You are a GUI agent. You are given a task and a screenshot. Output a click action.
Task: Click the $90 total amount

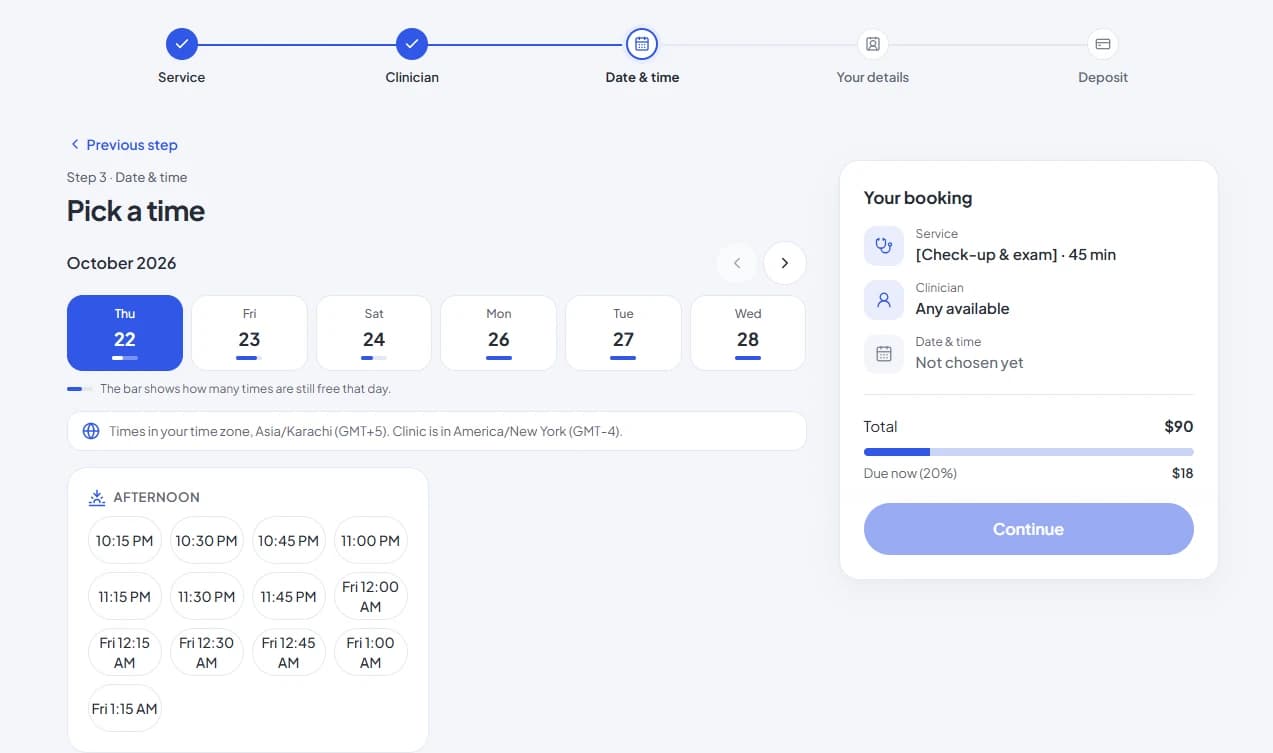pos(1179,427)
